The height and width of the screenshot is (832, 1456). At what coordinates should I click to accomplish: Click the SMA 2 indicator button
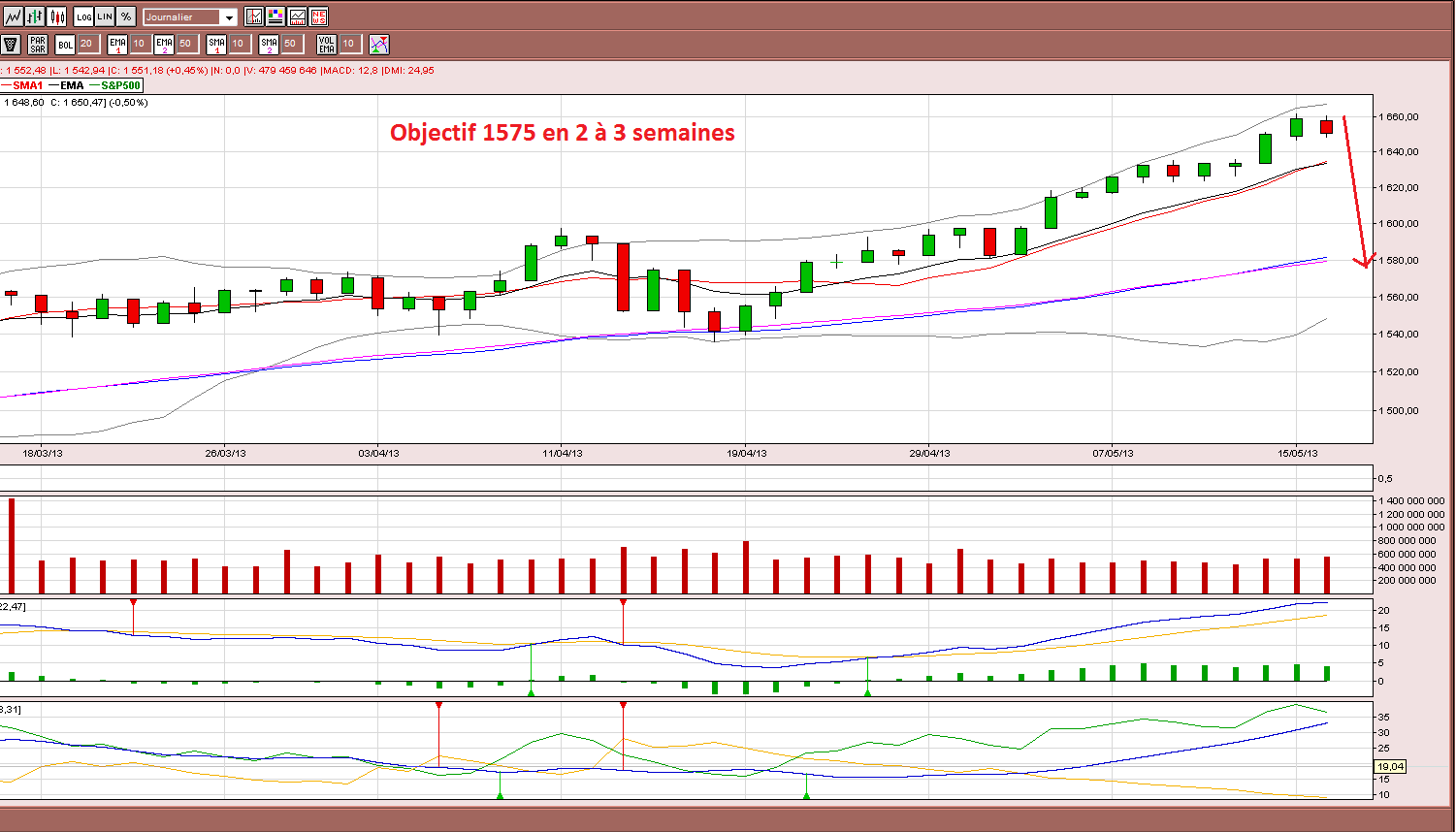(269, 45)
